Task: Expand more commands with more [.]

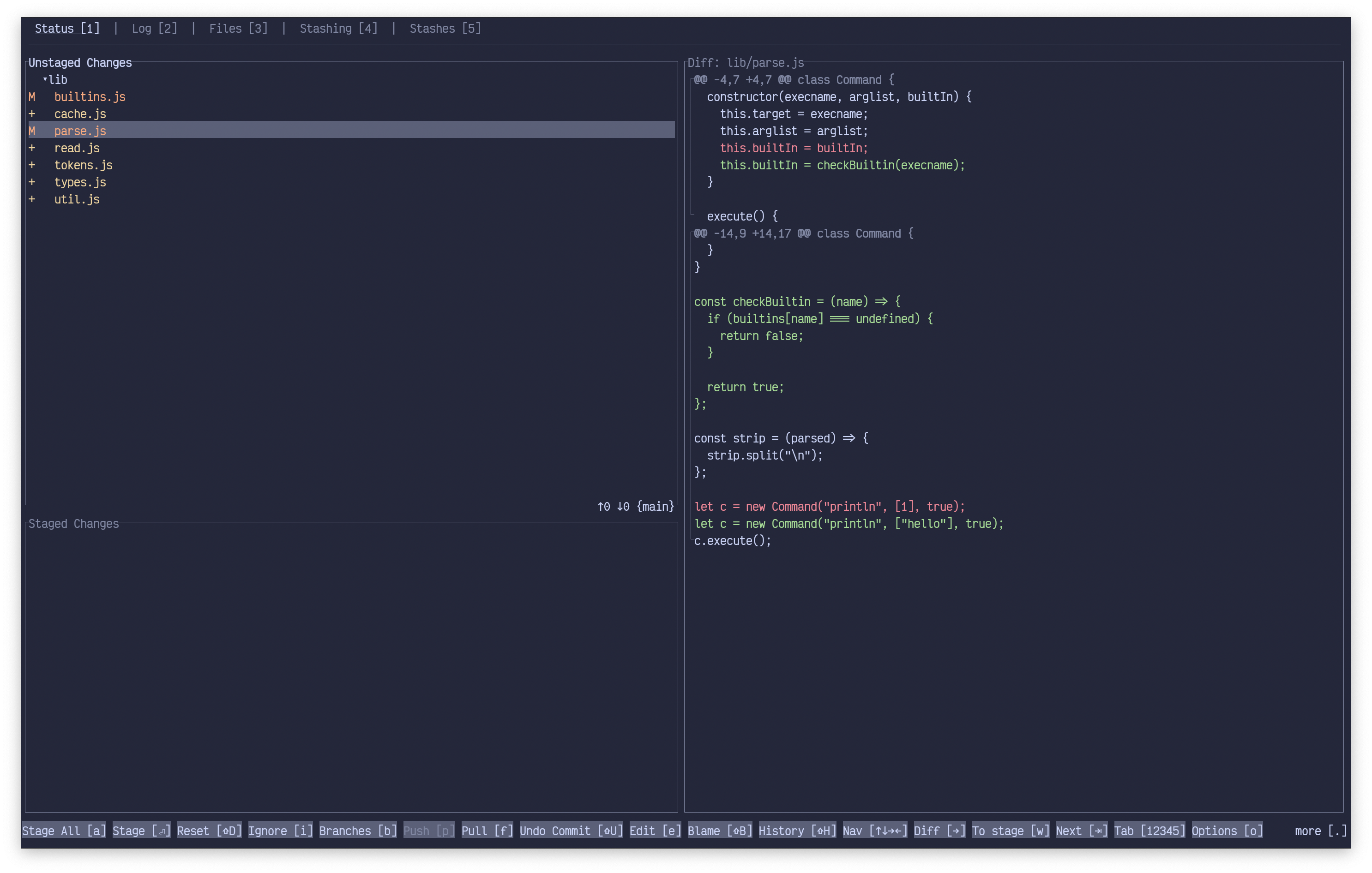Action: (1320, 831)
